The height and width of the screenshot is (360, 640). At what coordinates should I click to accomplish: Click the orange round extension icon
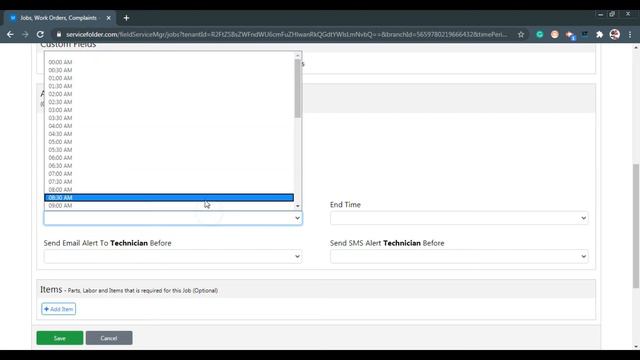tap(554, 35)
